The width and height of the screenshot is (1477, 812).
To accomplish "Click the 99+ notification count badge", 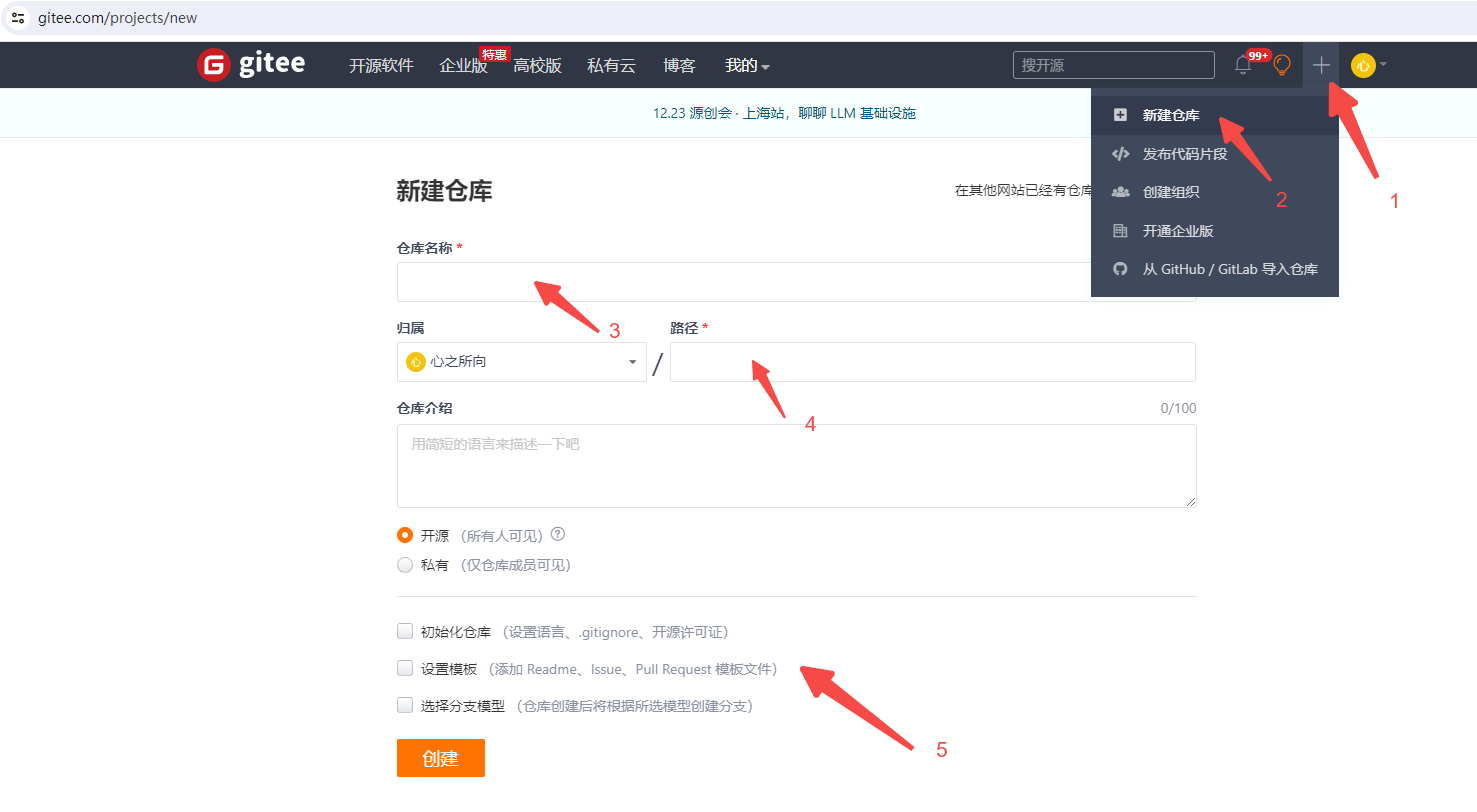I will point(1258,56).
